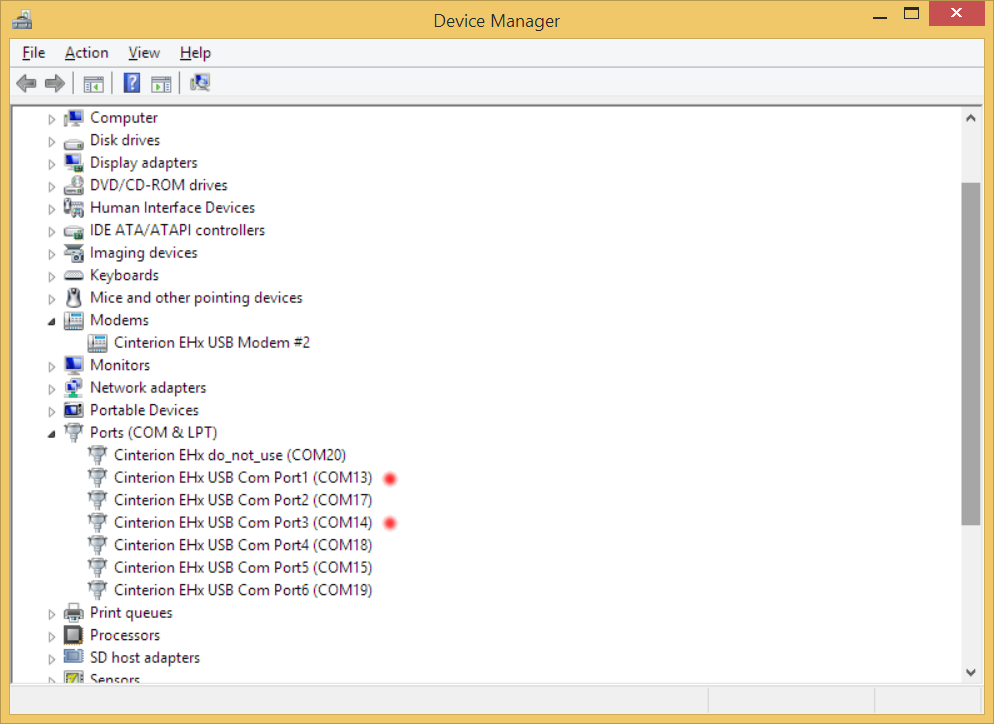Click the port icon beside COM13
Viewport: 994px width, 724px height.
tap(98, 477)
